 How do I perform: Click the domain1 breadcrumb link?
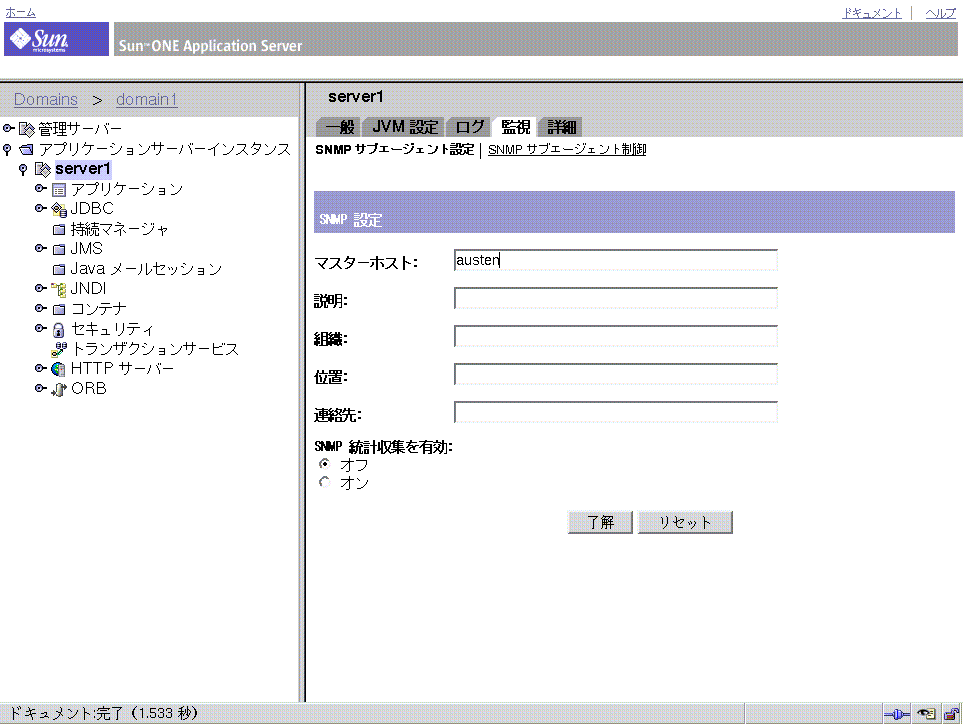[x=146, y=99]
